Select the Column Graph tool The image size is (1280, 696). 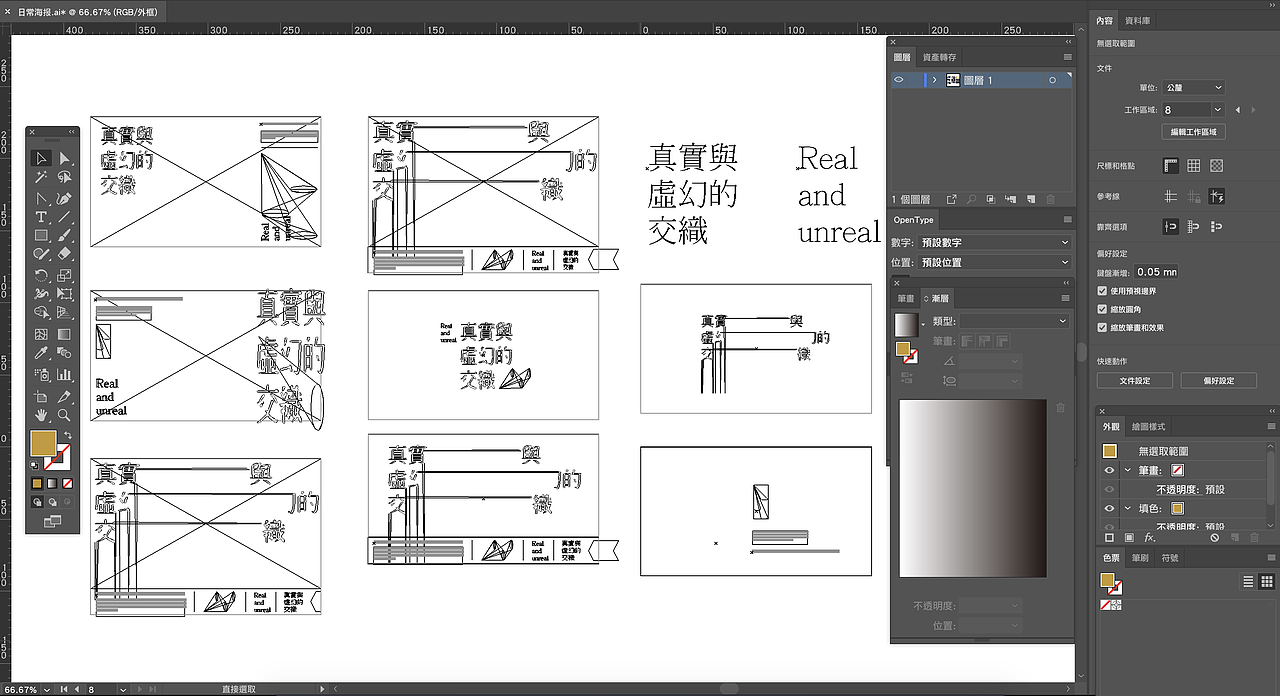coord(64,375)
